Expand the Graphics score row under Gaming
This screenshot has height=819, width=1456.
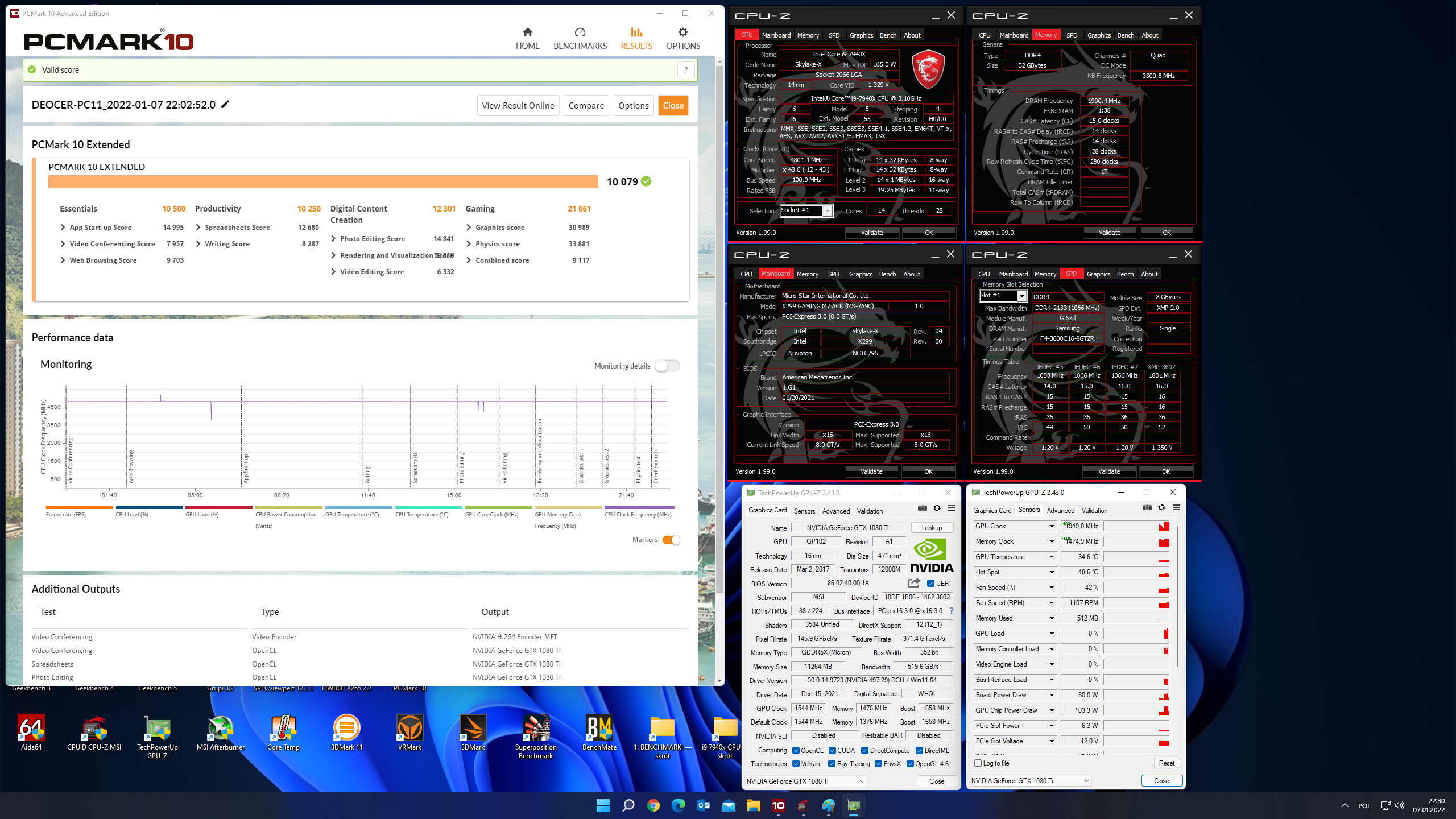(469, 227)
